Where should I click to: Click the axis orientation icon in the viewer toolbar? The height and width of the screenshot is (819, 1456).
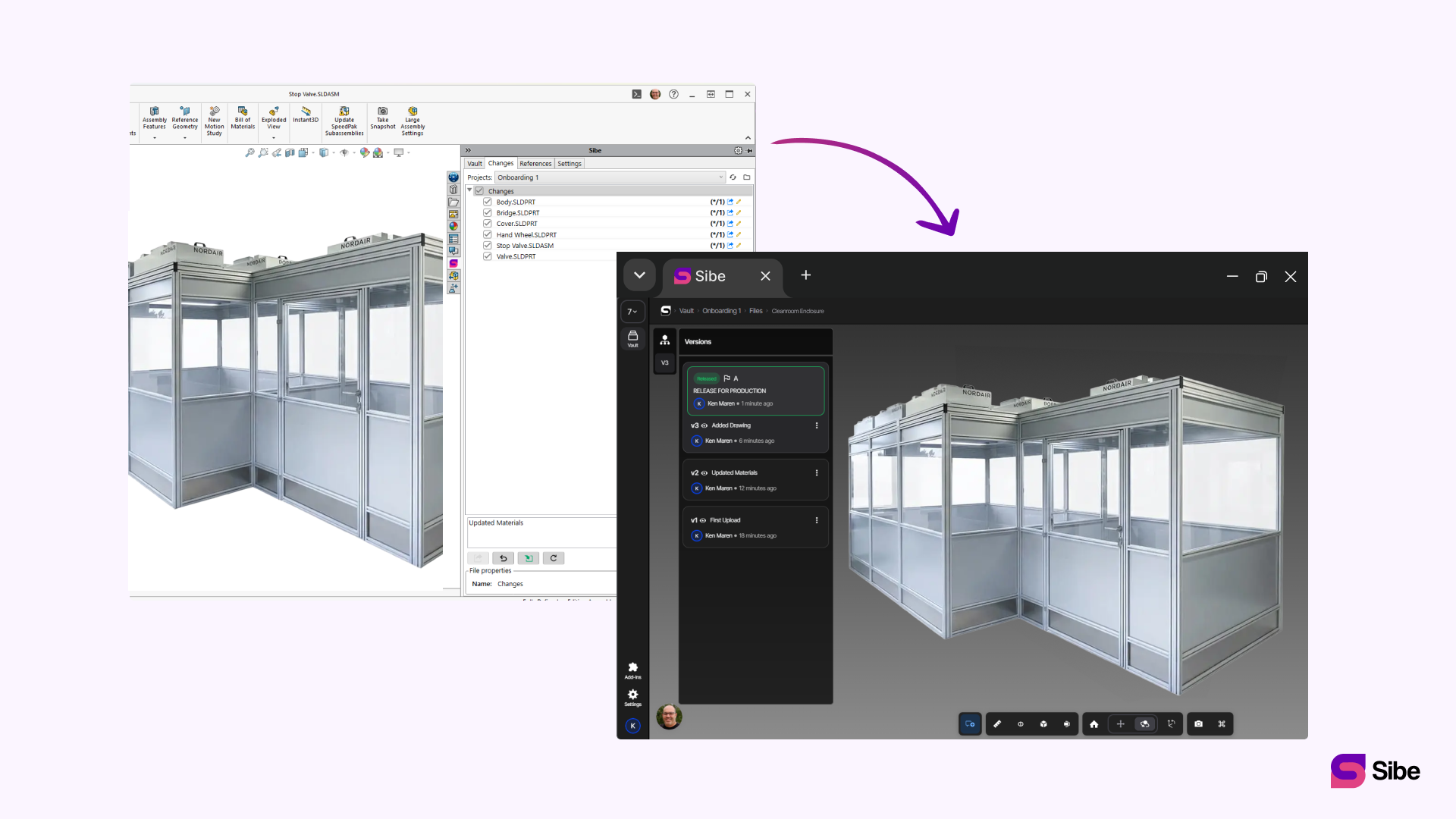[1172, 724]
